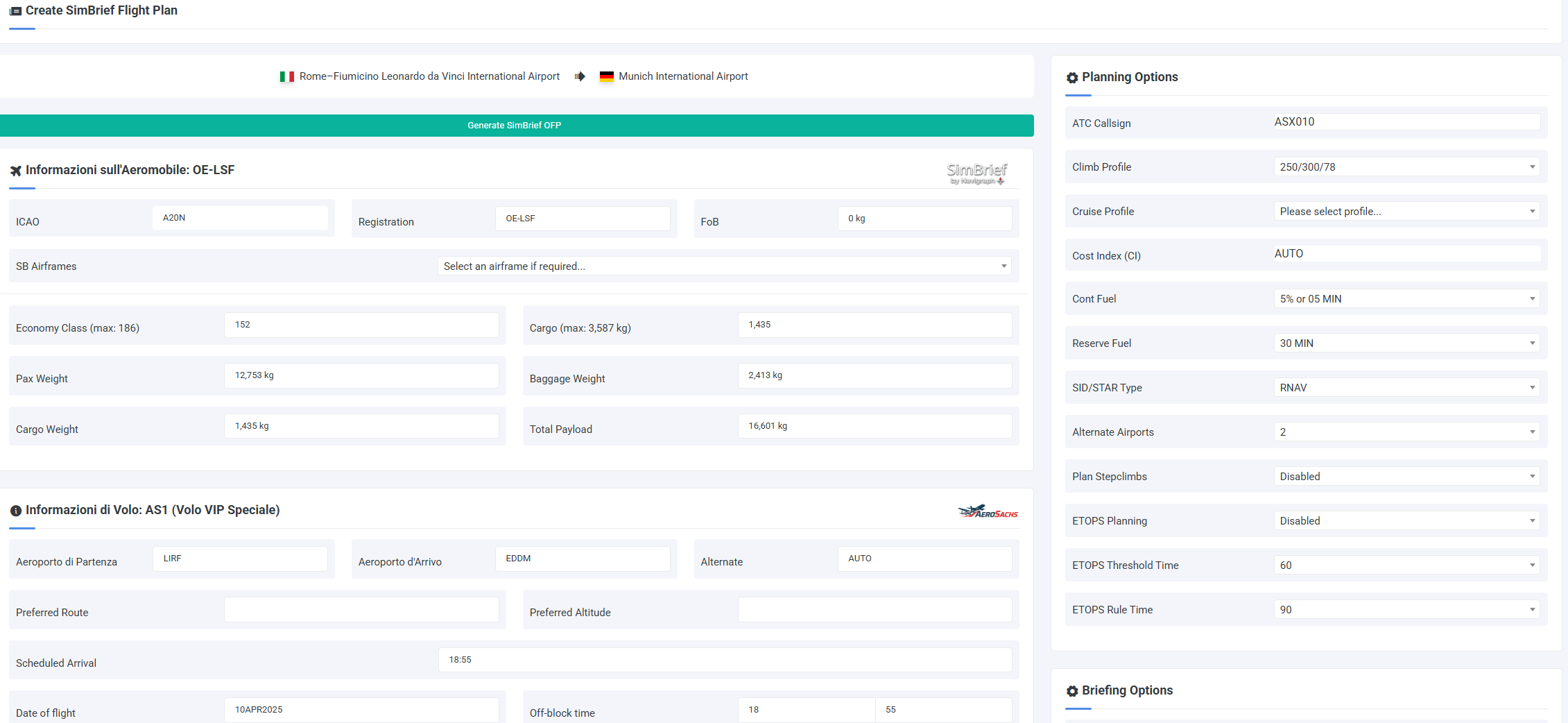Open the SID/STAR Type dropdown
1568x723 pixels.
pos(1406,388)
